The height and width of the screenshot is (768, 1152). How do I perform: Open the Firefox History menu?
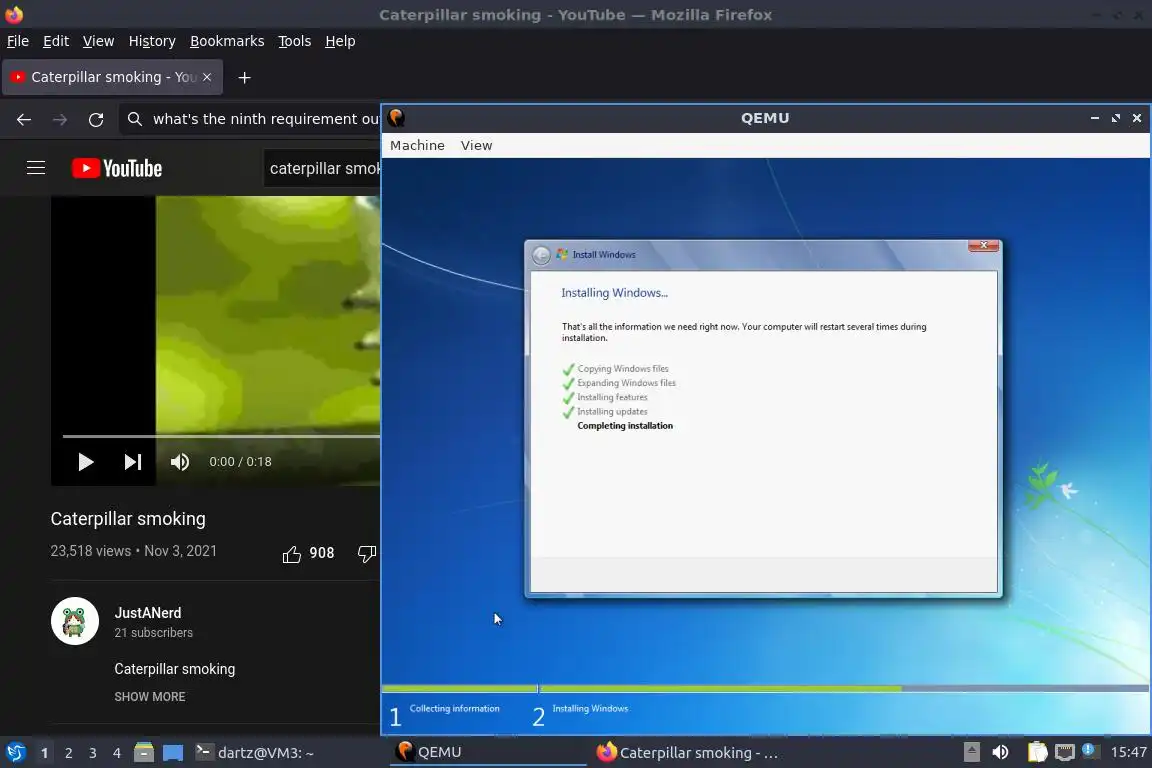(152, 41)
